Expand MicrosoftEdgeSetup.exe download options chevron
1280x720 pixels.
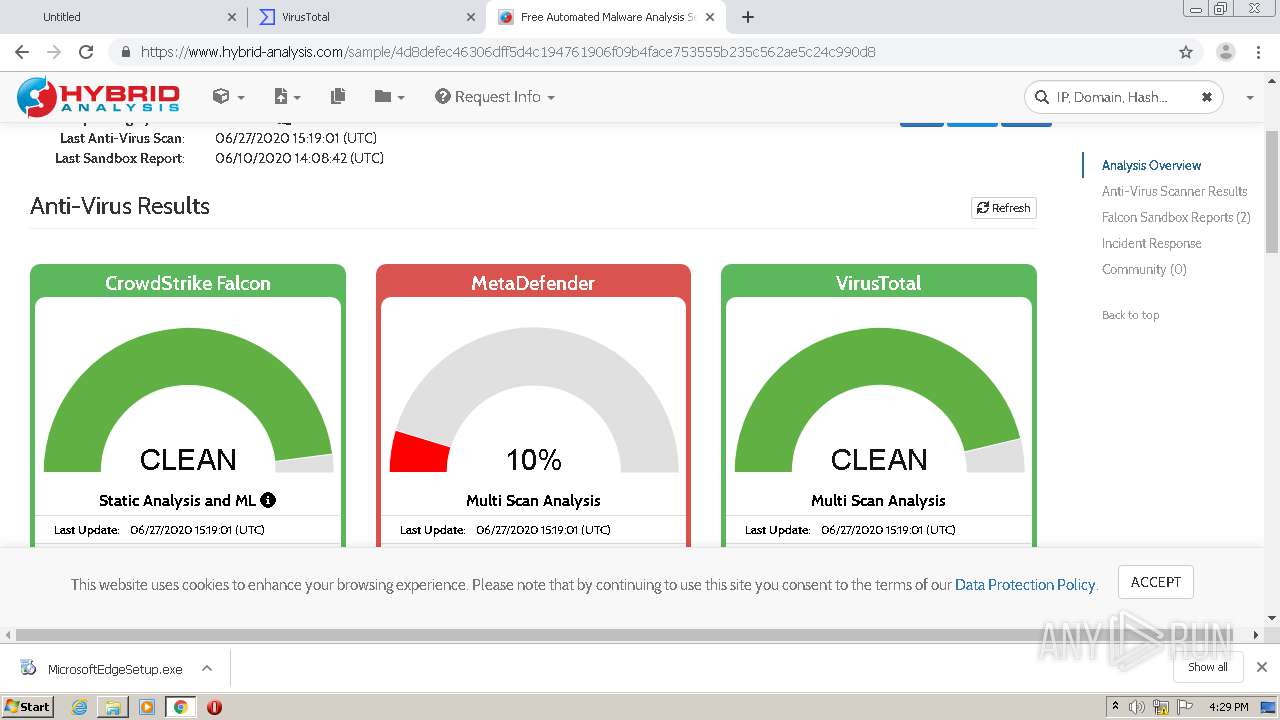pyautogui.click(x=207, y=668)
